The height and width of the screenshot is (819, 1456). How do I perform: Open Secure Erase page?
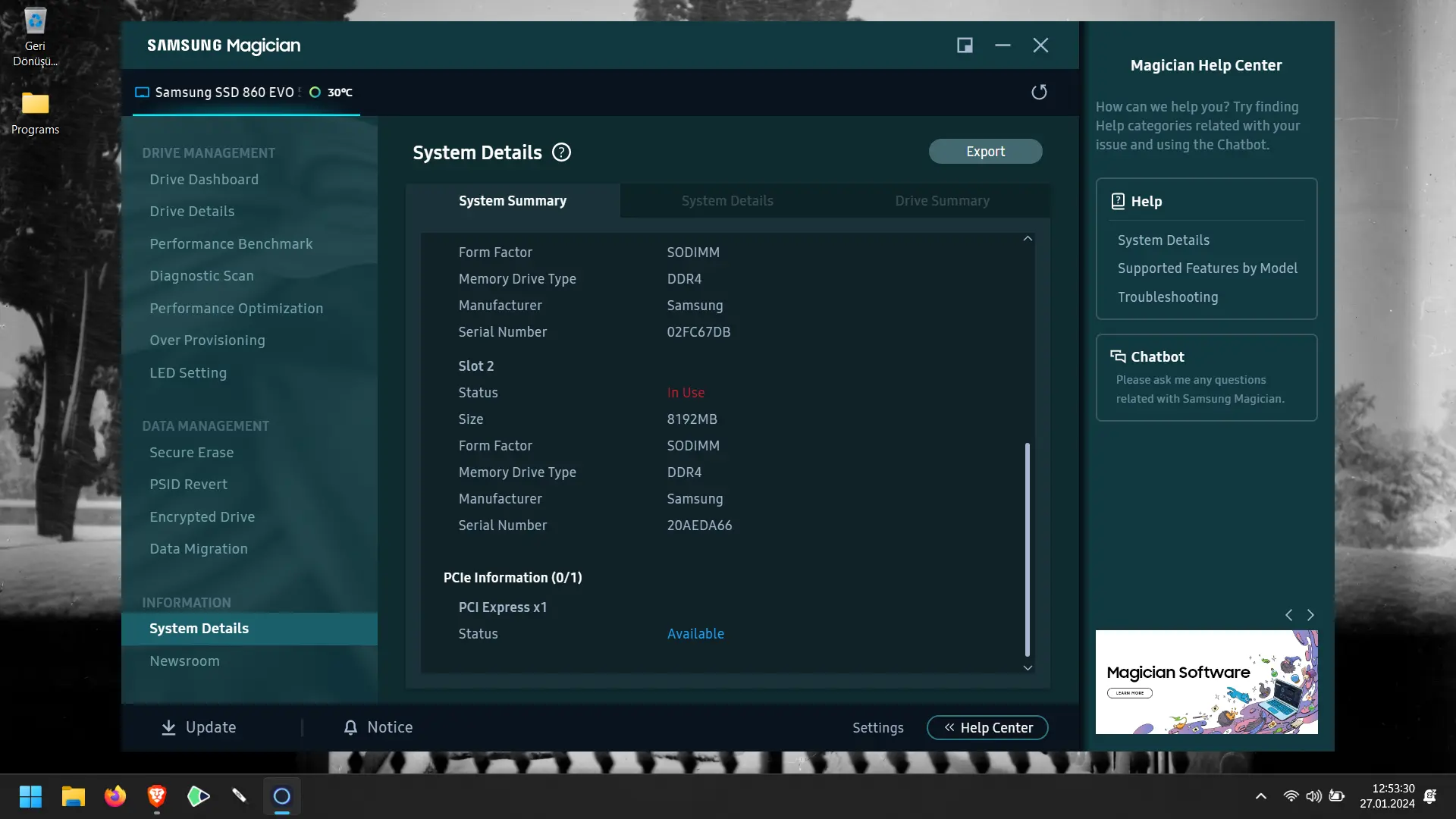(192, 453)
